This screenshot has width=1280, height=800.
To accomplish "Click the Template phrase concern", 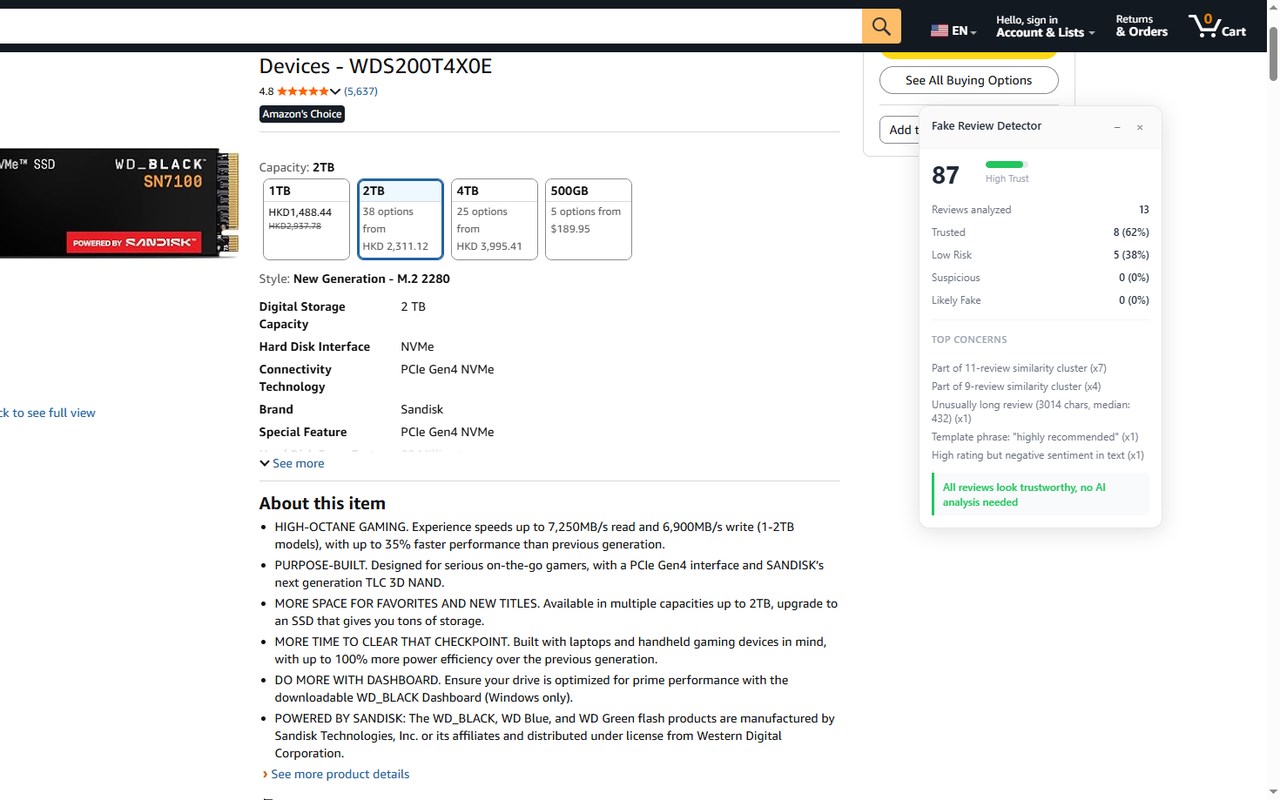I will [1035, 437].
